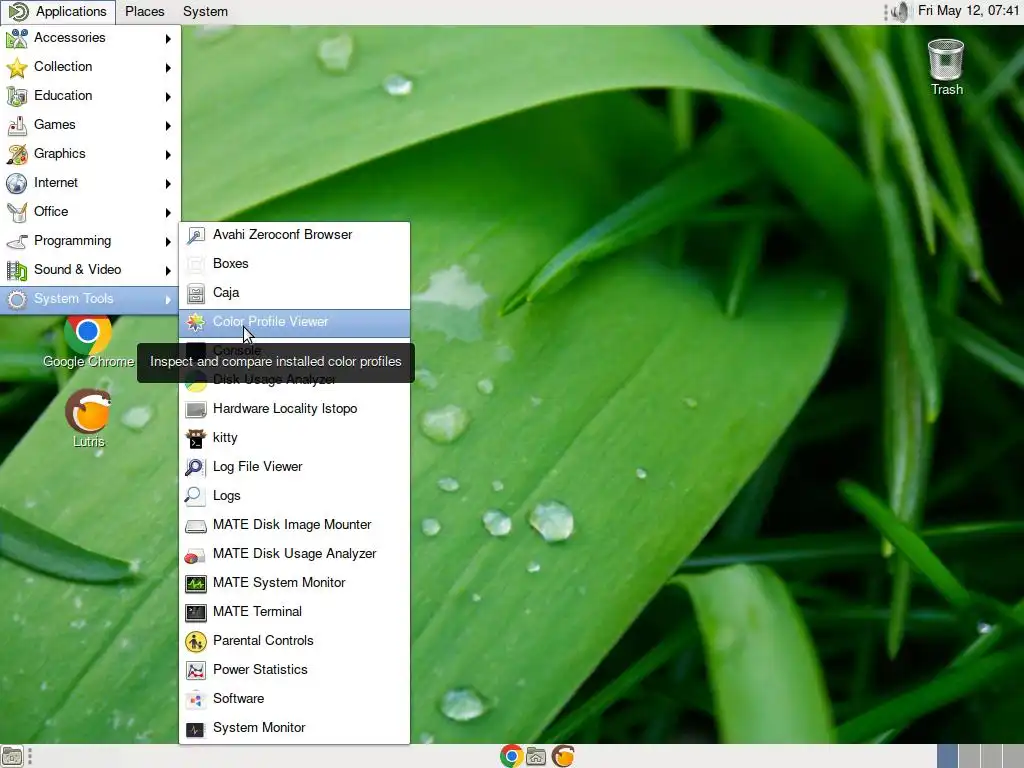Click the MATE Disk Usage Analyzer icon
1024x768 pixels.
195,554
